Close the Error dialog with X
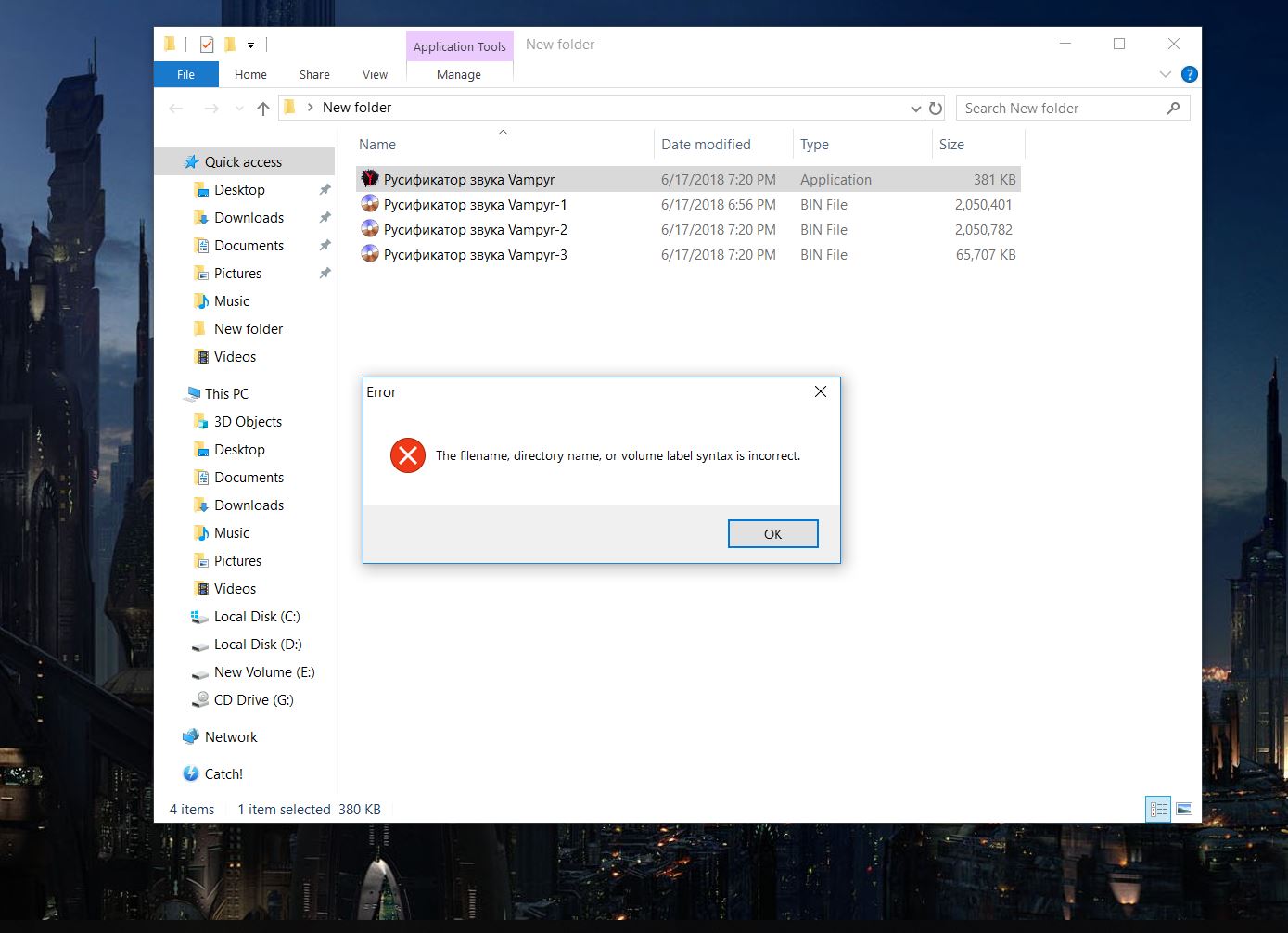The height and width of the screenshot is (933, 1288). (820, 391)
